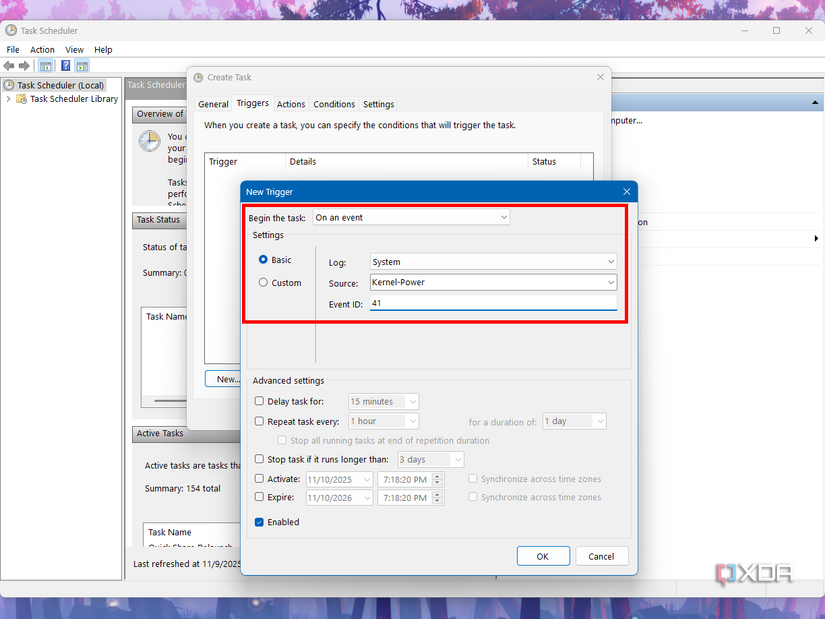Click the back navigation arrow
Viewport: 825px width, 619px height.
pyautogui.click(x=9, y=66)
